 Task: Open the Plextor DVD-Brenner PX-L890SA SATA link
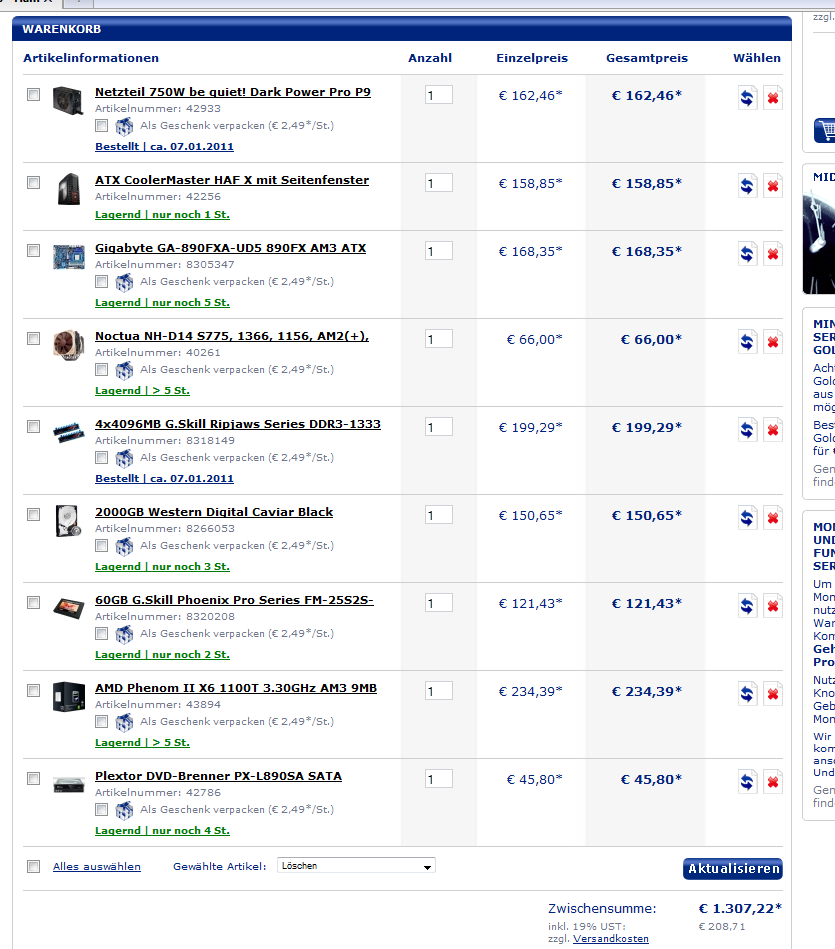(218, 776)
